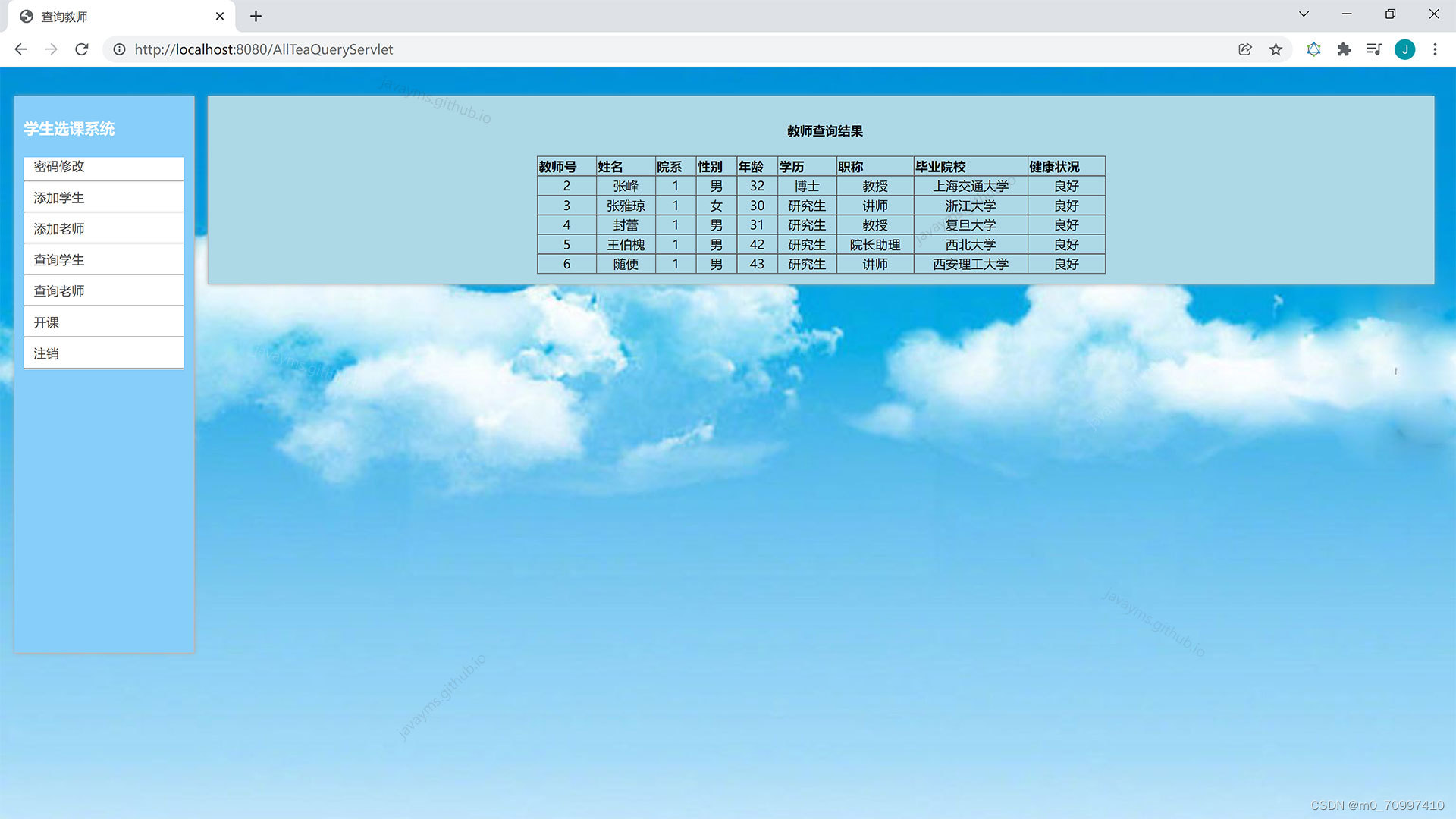Click the site information icon

click(119, 49)
